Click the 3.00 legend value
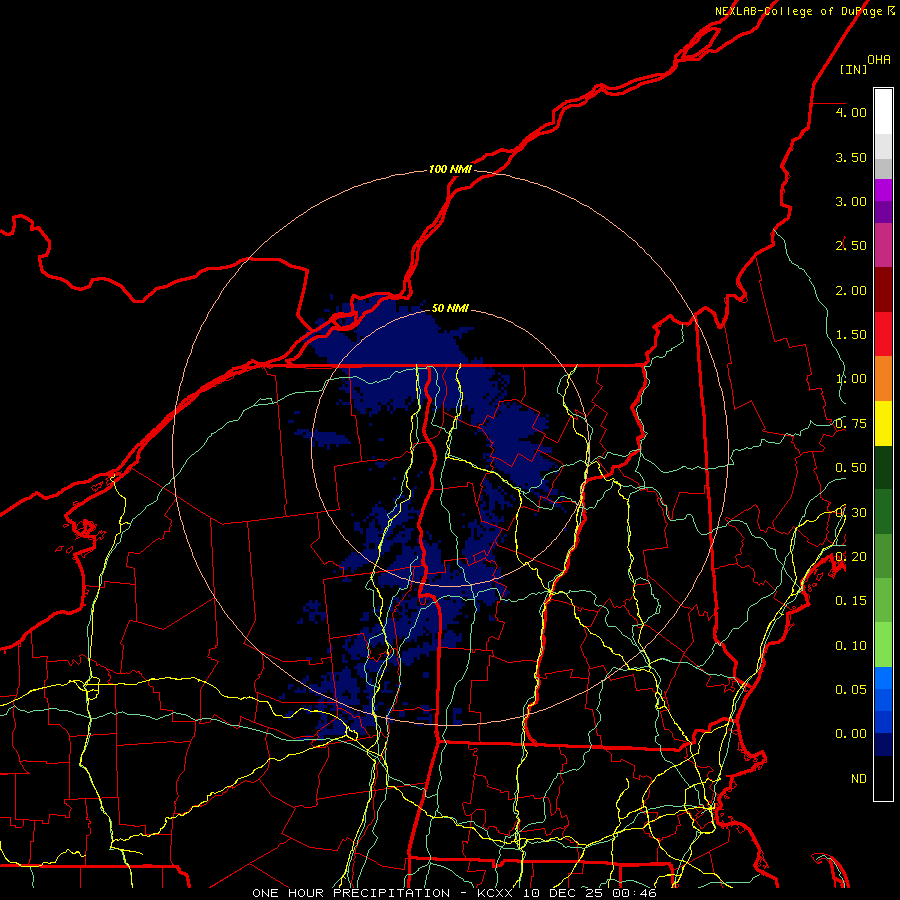900x900 pixels. click(851, 201)
